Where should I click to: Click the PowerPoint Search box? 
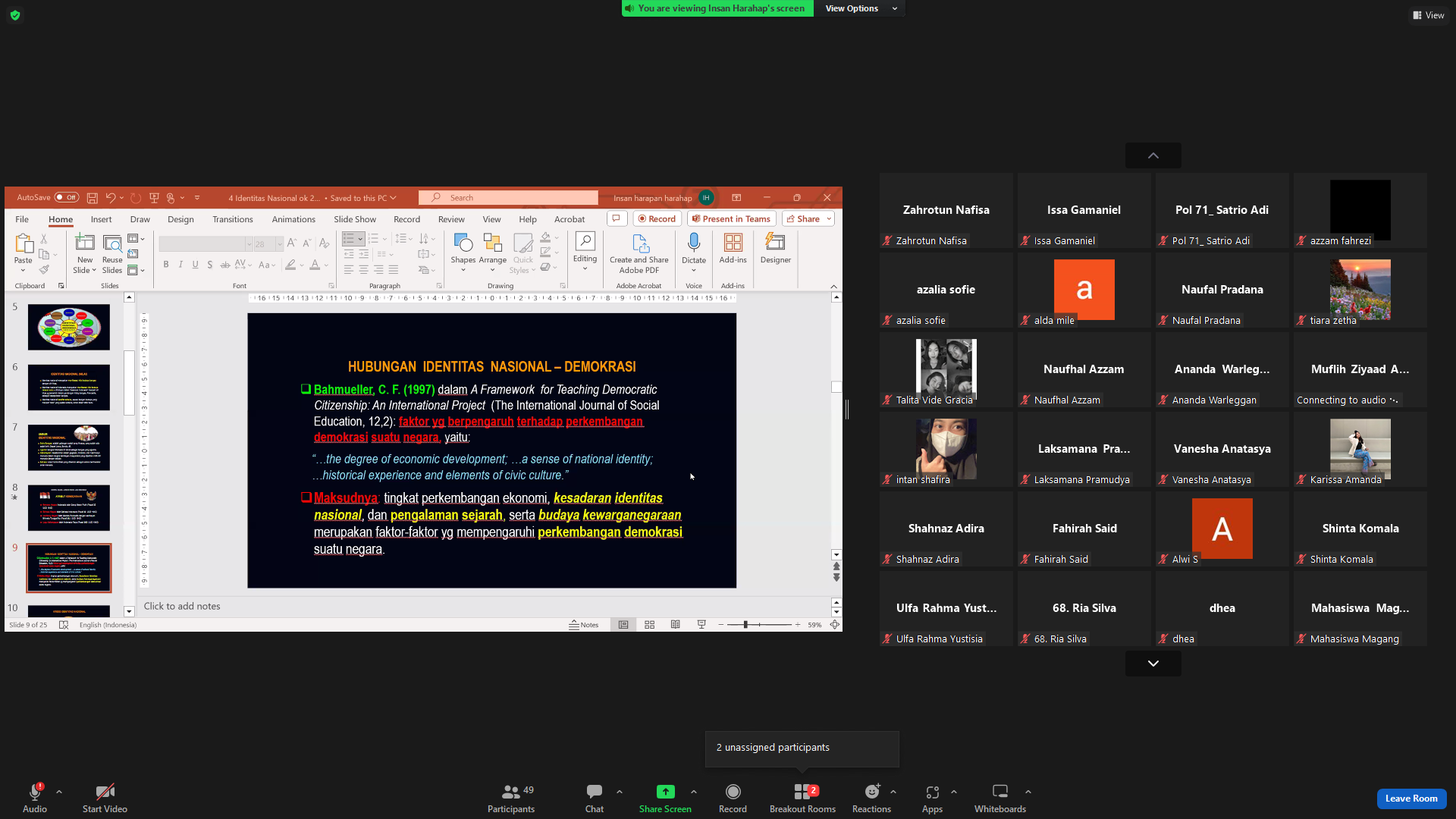[x=508, y=198]
